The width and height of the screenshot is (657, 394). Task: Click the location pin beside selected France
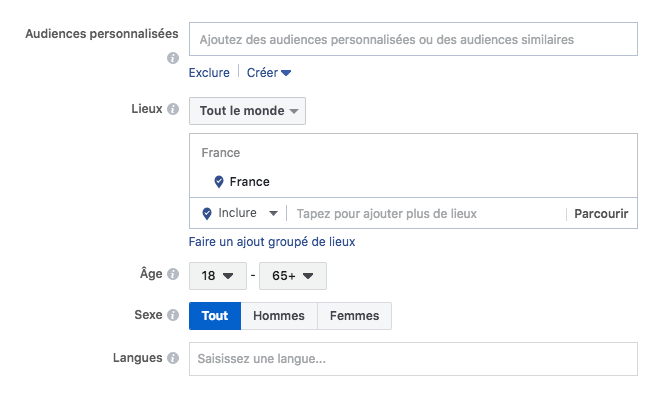pyautogui.click(x=219, y=181)
